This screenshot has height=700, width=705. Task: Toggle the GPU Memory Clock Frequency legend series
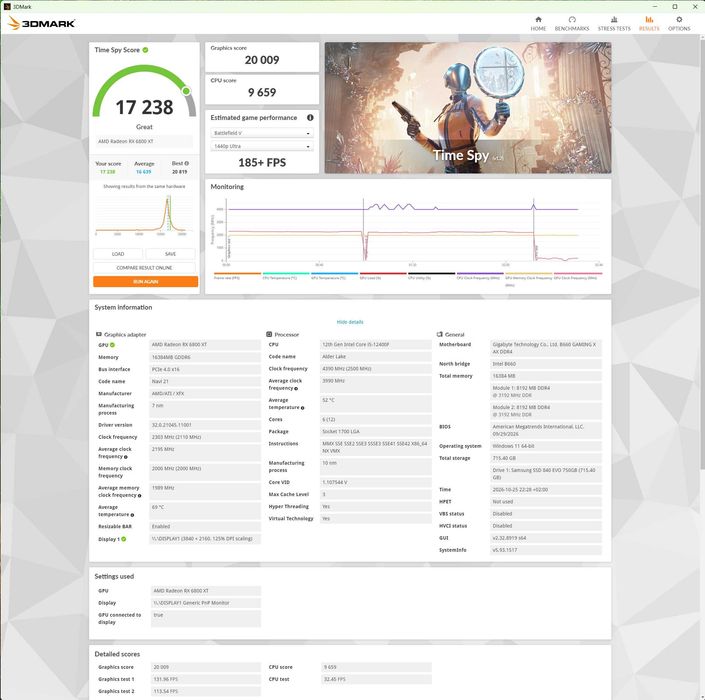[529, 278]
